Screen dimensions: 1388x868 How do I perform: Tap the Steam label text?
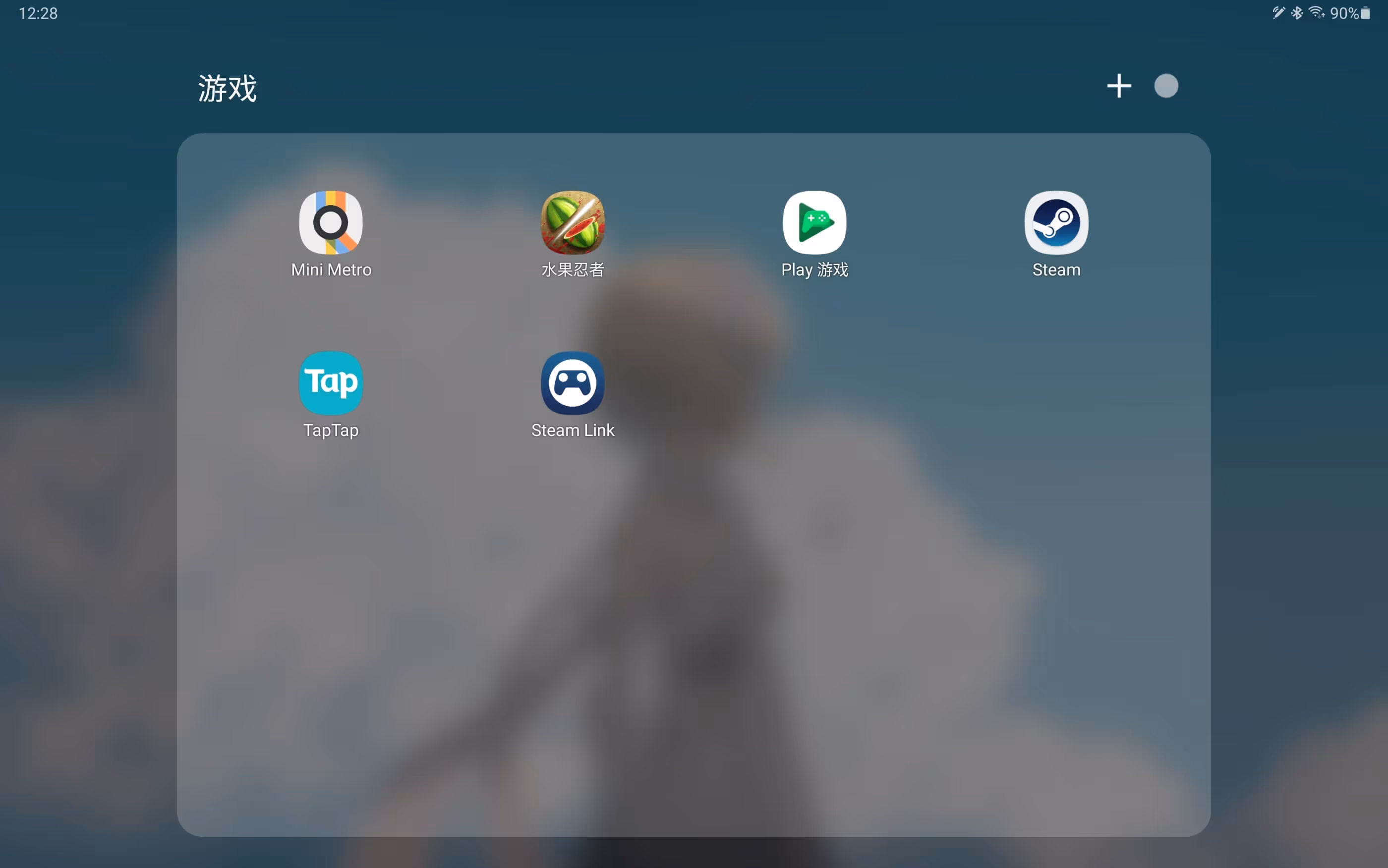tap(1056, 270)
